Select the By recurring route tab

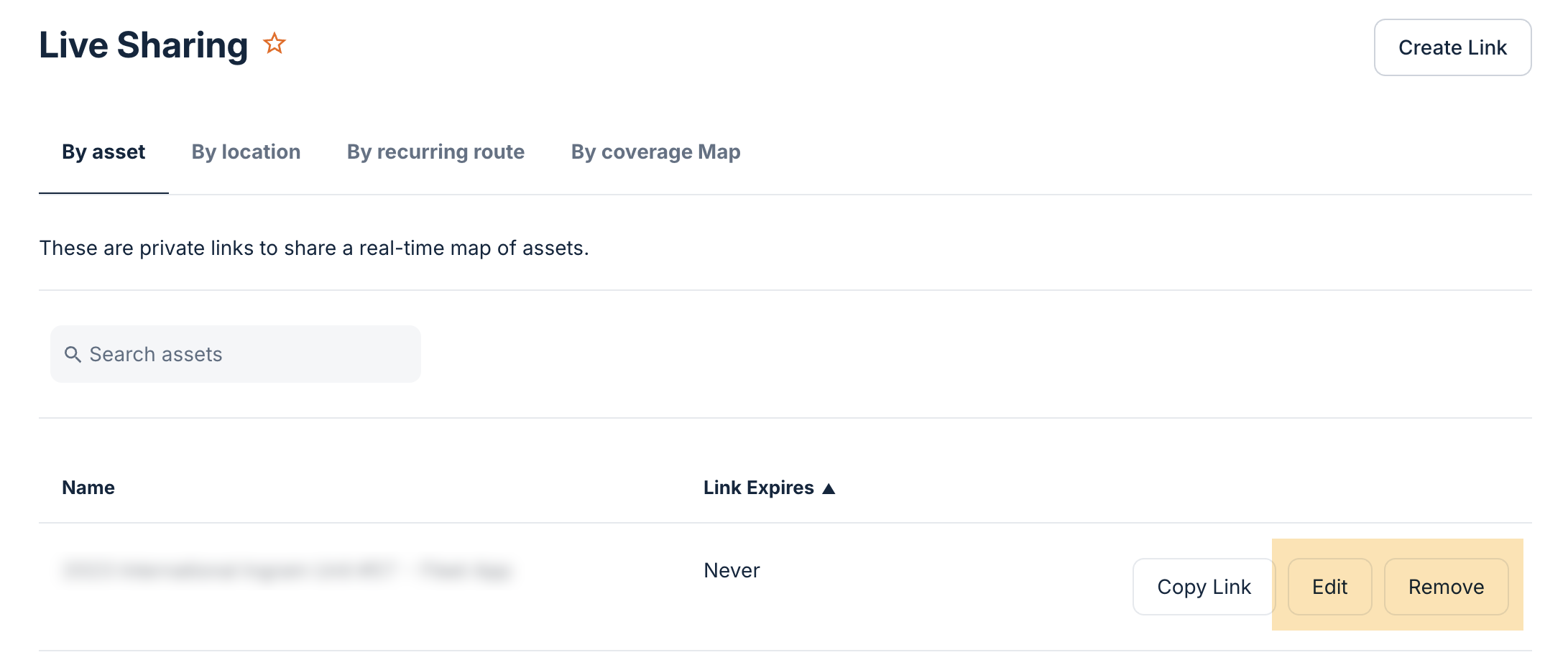[435, 152]
